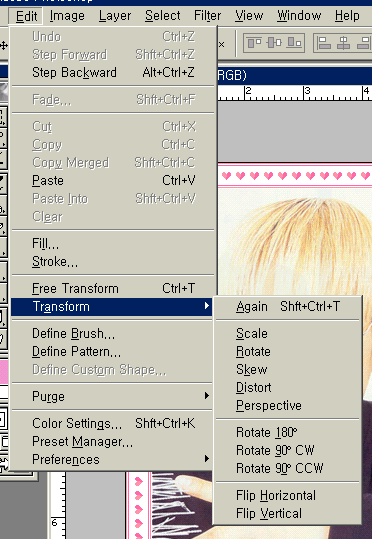Select Perspective in Transform submenu
This screenshot has height=539, width=372.
287,406
